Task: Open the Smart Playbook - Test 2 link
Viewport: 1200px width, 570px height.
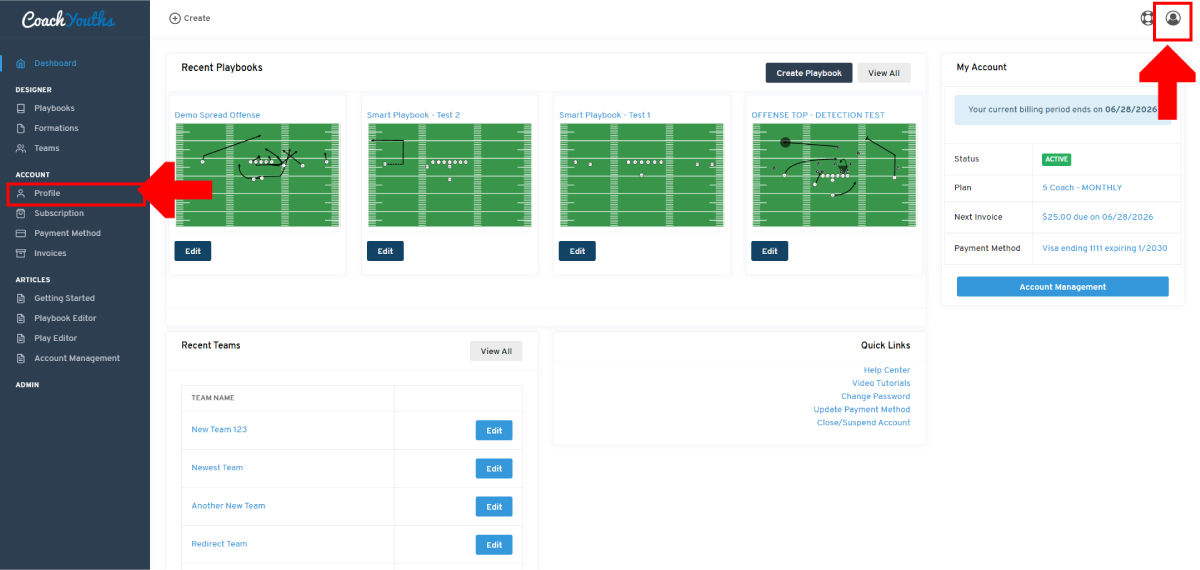Action: (413, 115)
